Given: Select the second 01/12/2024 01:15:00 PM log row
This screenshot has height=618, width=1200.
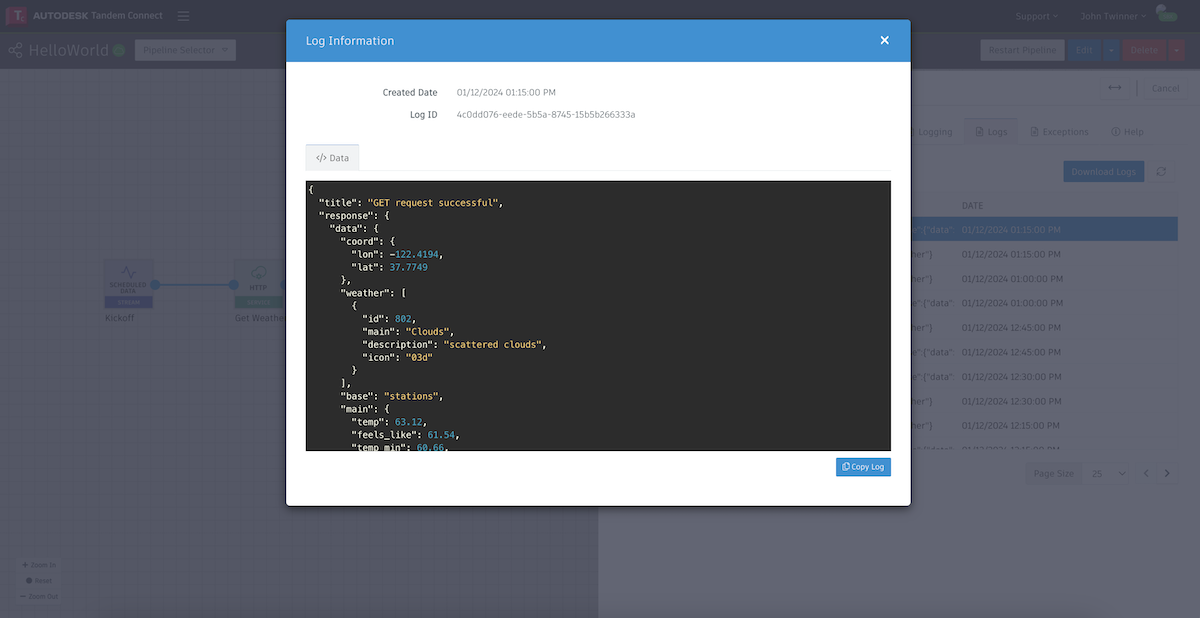Looking at the screenshot, I should point(1044,254).
